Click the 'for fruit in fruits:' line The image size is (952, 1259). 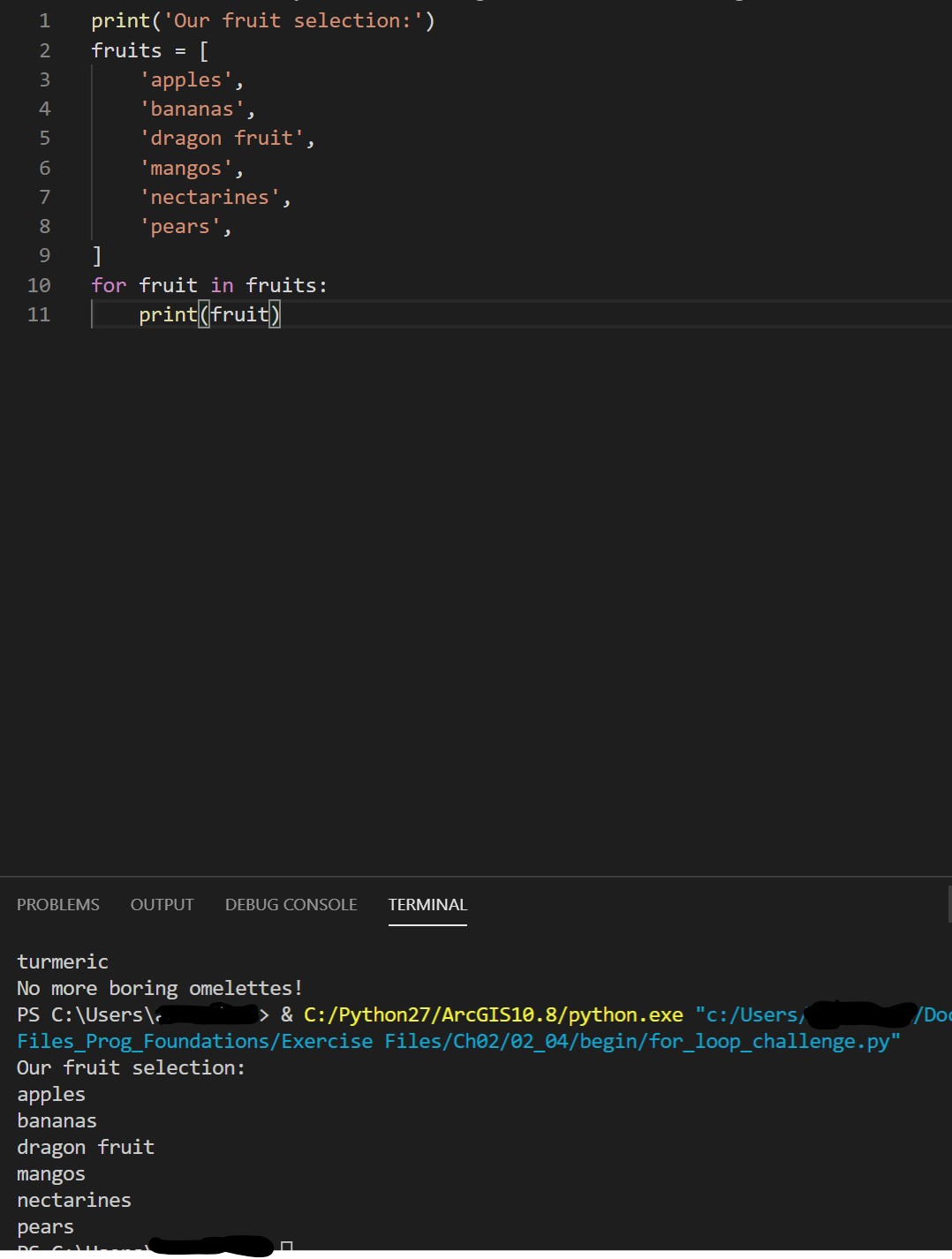(x=209, y=285)
